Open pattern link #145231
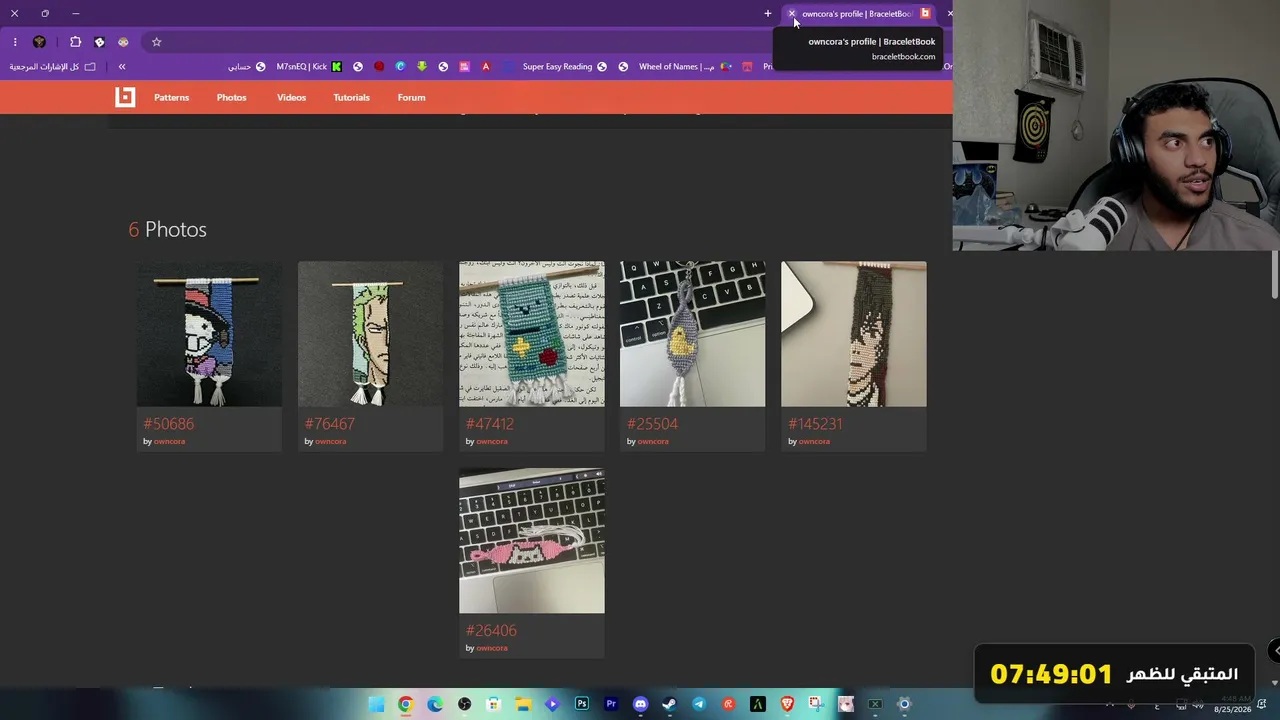1280x720 pixels. (815, 424)
